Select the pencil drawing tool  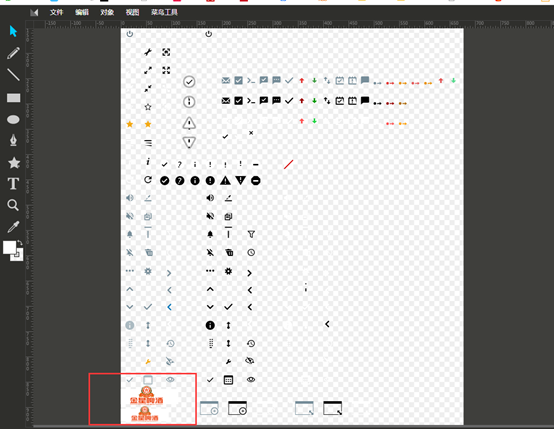[13, 53]
